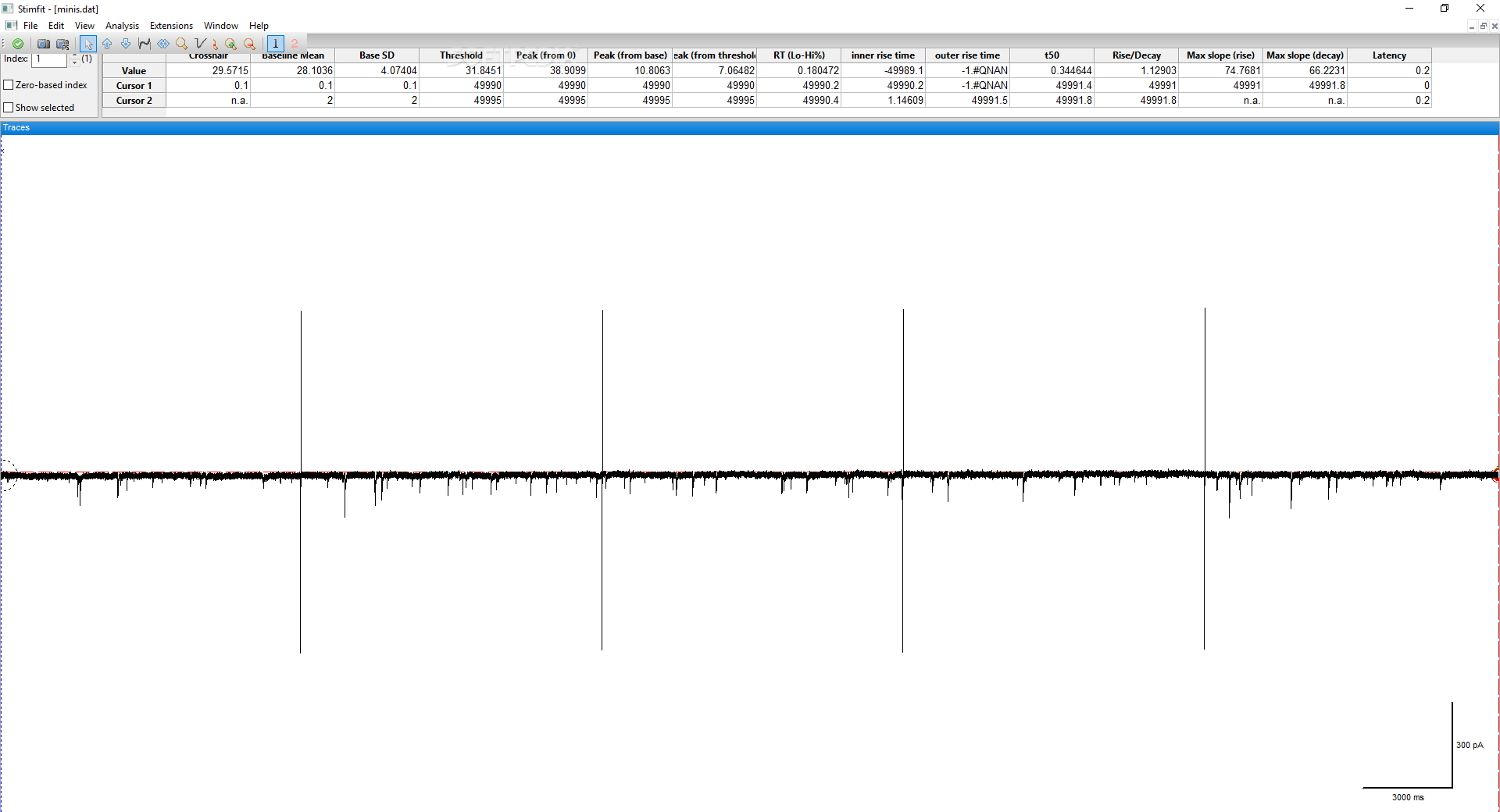This screenshot has height=812, width=1500.
Task: Click the Stimfit document icon in menu bar
Action: (x=11, y=26)
